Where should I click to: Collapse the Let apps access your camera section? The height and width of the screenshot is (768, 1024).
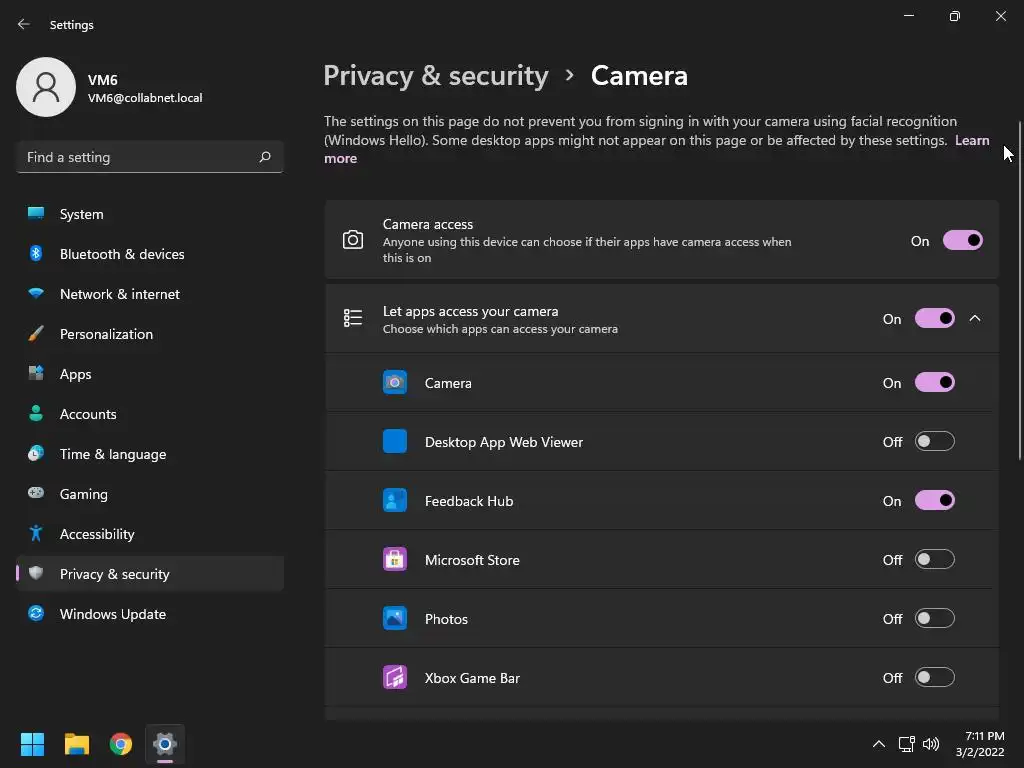click(975, 319)
